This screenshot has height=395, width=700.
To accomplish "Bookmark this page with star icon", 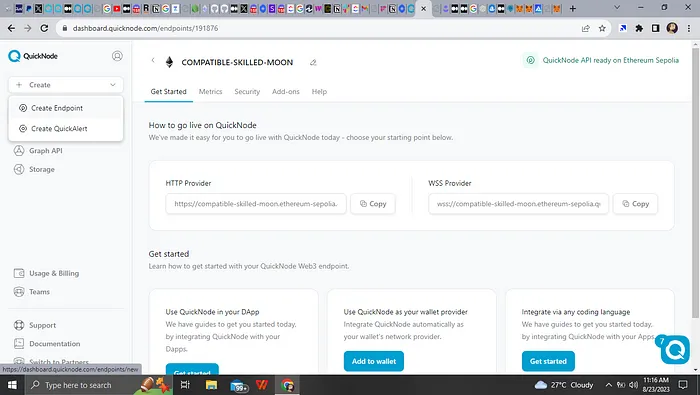I will coord(602,28).
